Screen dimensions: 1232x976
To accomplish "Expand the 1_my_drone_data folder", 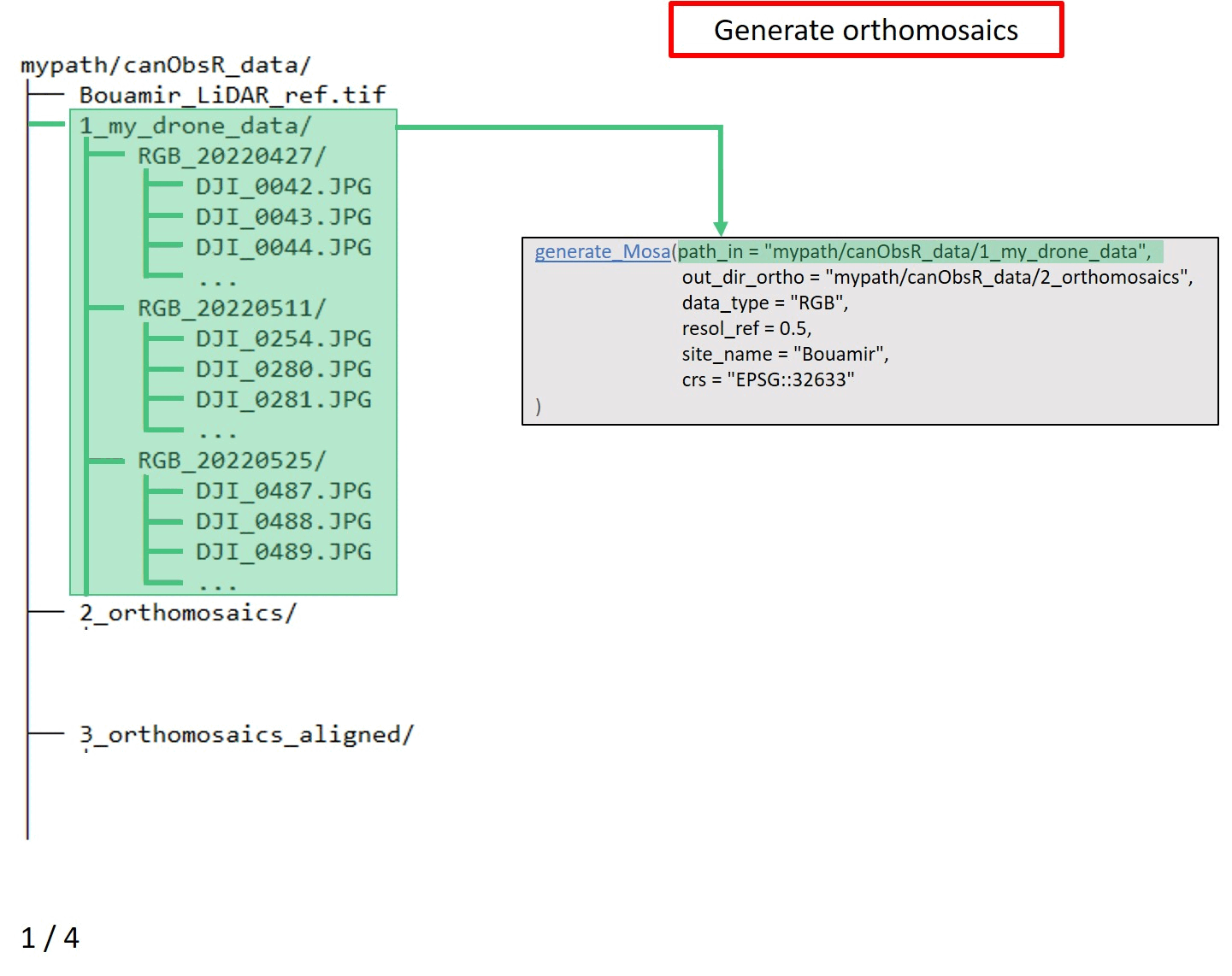I will [195, 126].
